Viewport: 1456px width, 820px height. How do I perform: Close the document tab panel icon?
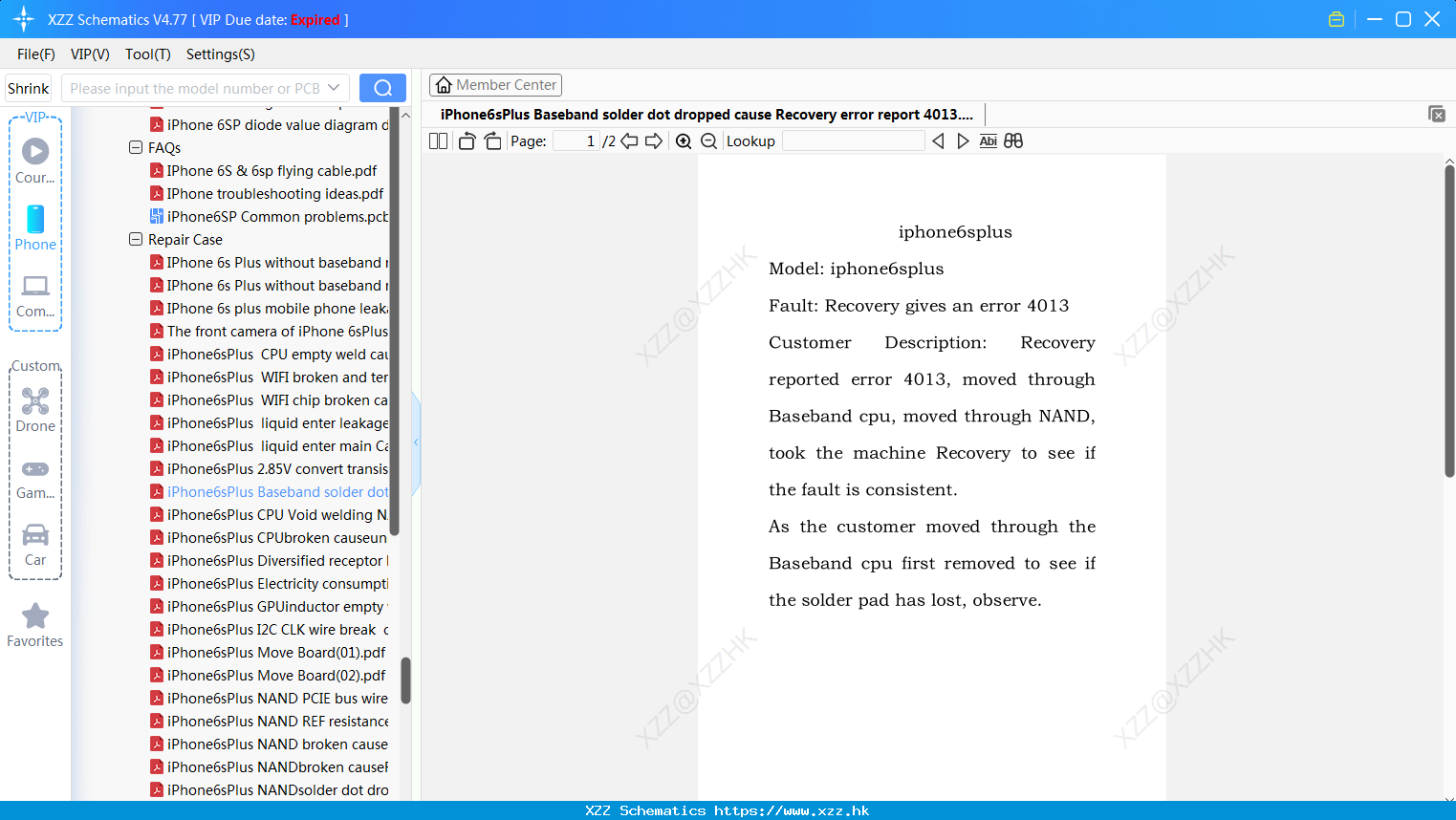point(1437,114)
